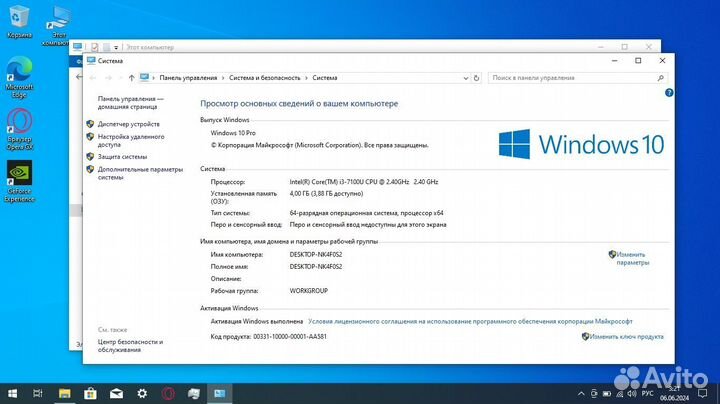Open Opera GX from the taskbar
Screen dimensions: 720x404
168,393
